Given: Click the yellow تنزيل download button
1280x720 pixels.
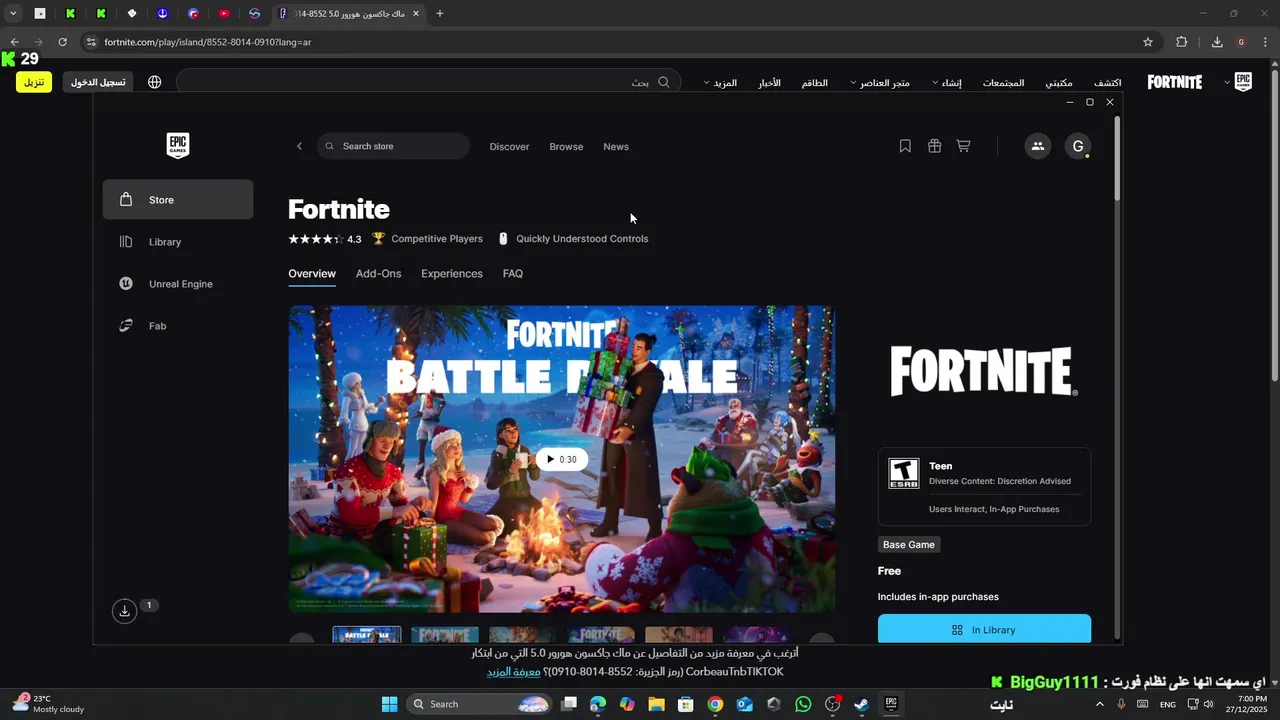Looking at the screenshot, I should tap(34, 82).
